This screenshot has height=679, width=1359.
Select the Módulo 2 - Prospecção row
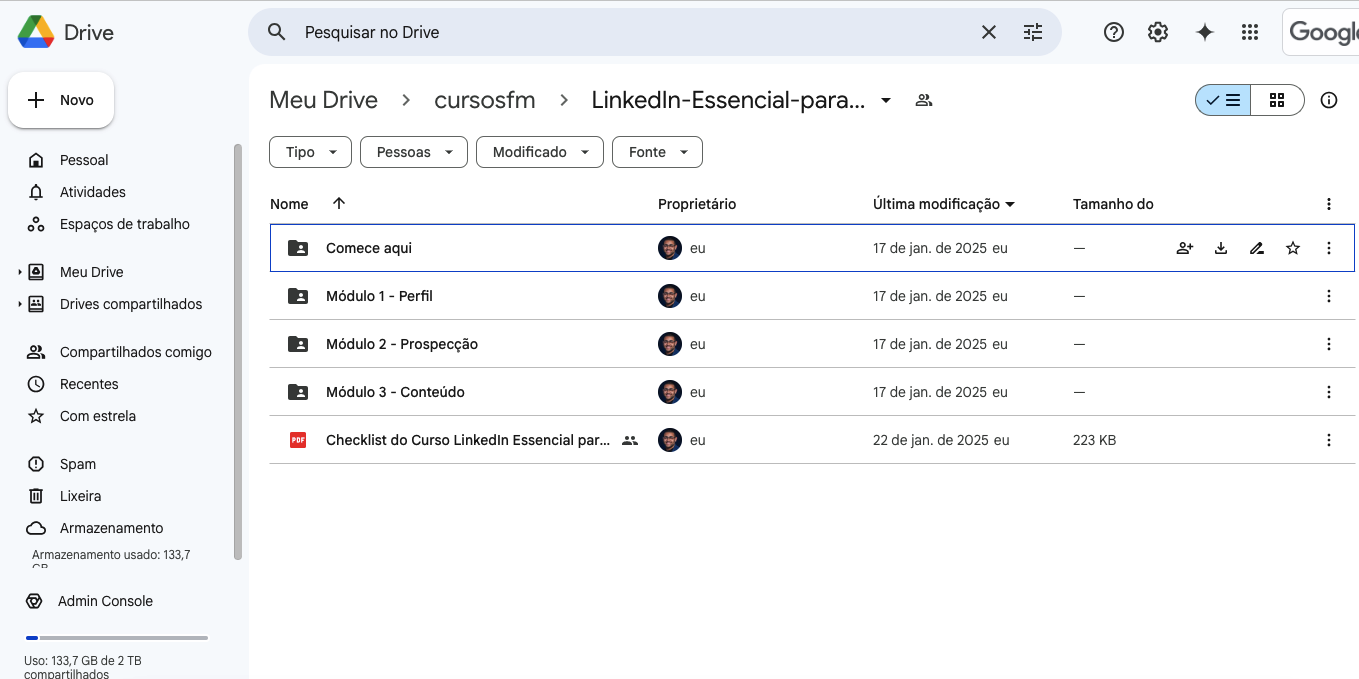[x=812, y=344]
